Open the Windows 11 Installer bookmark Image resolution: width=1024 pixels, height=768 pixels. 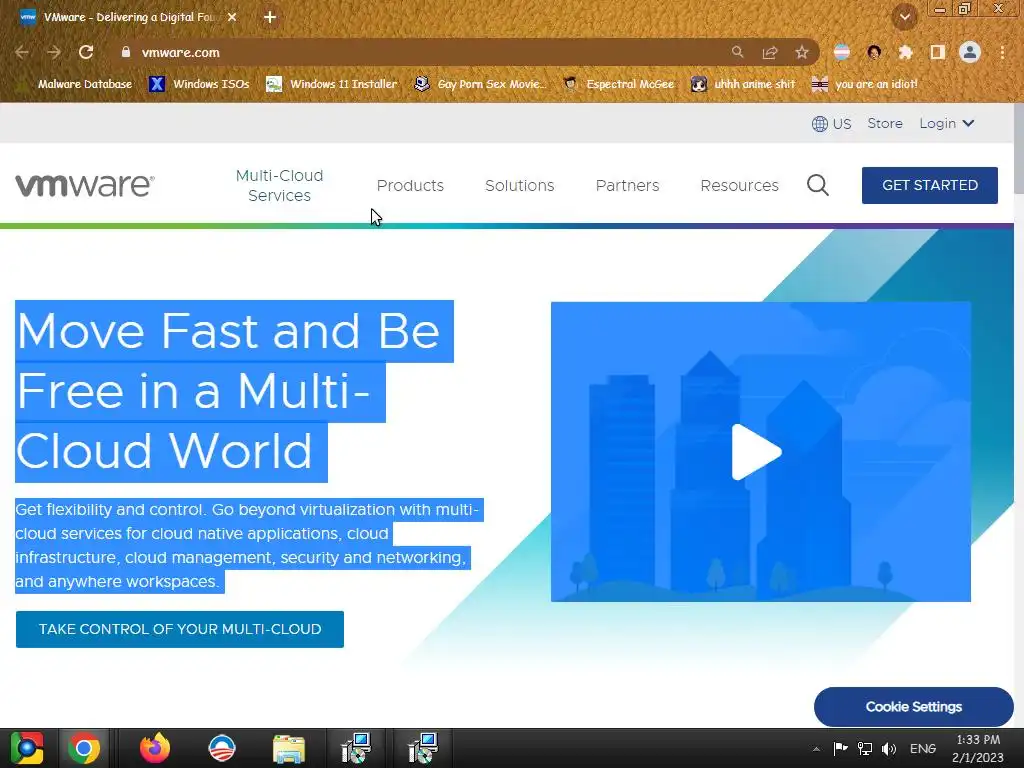pyautogui.click(x=332, y=84)
